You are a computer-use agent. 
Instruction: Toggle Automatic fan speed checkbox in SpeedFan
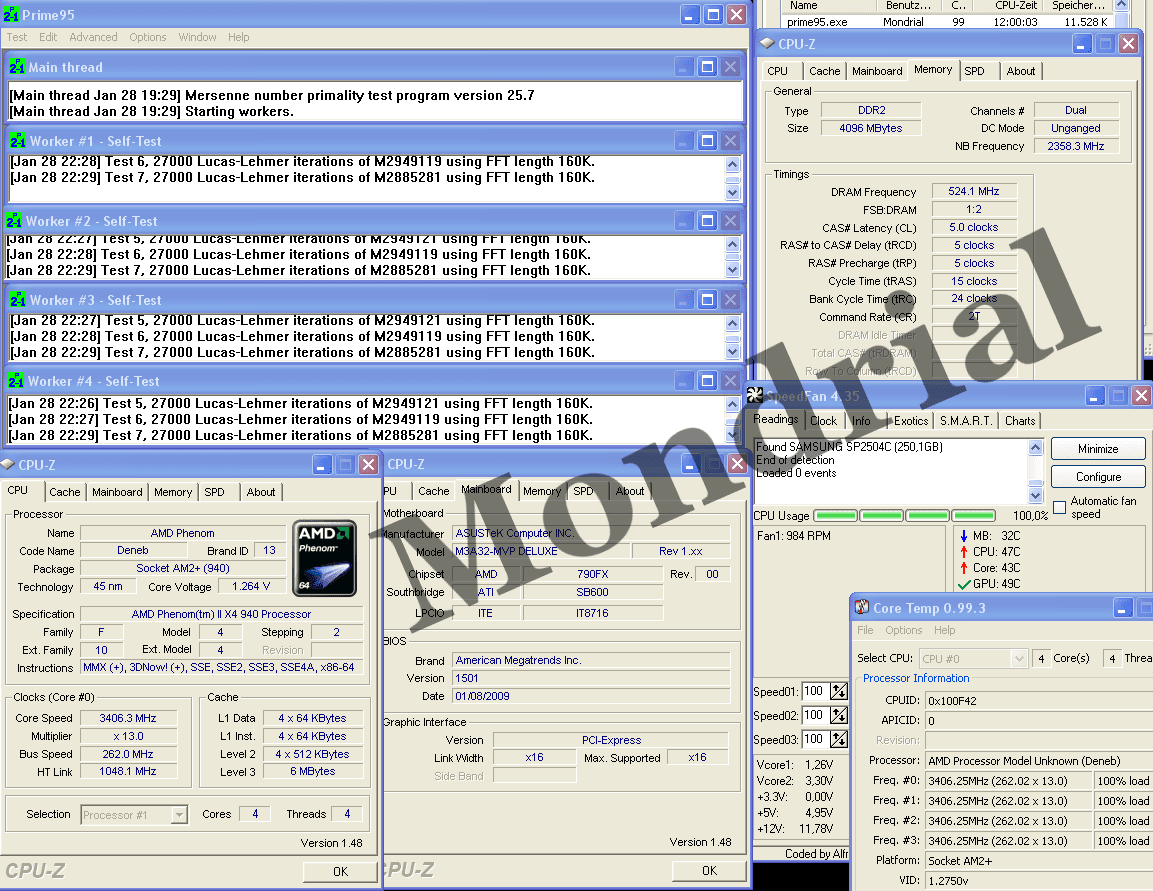pos(1060,507)
